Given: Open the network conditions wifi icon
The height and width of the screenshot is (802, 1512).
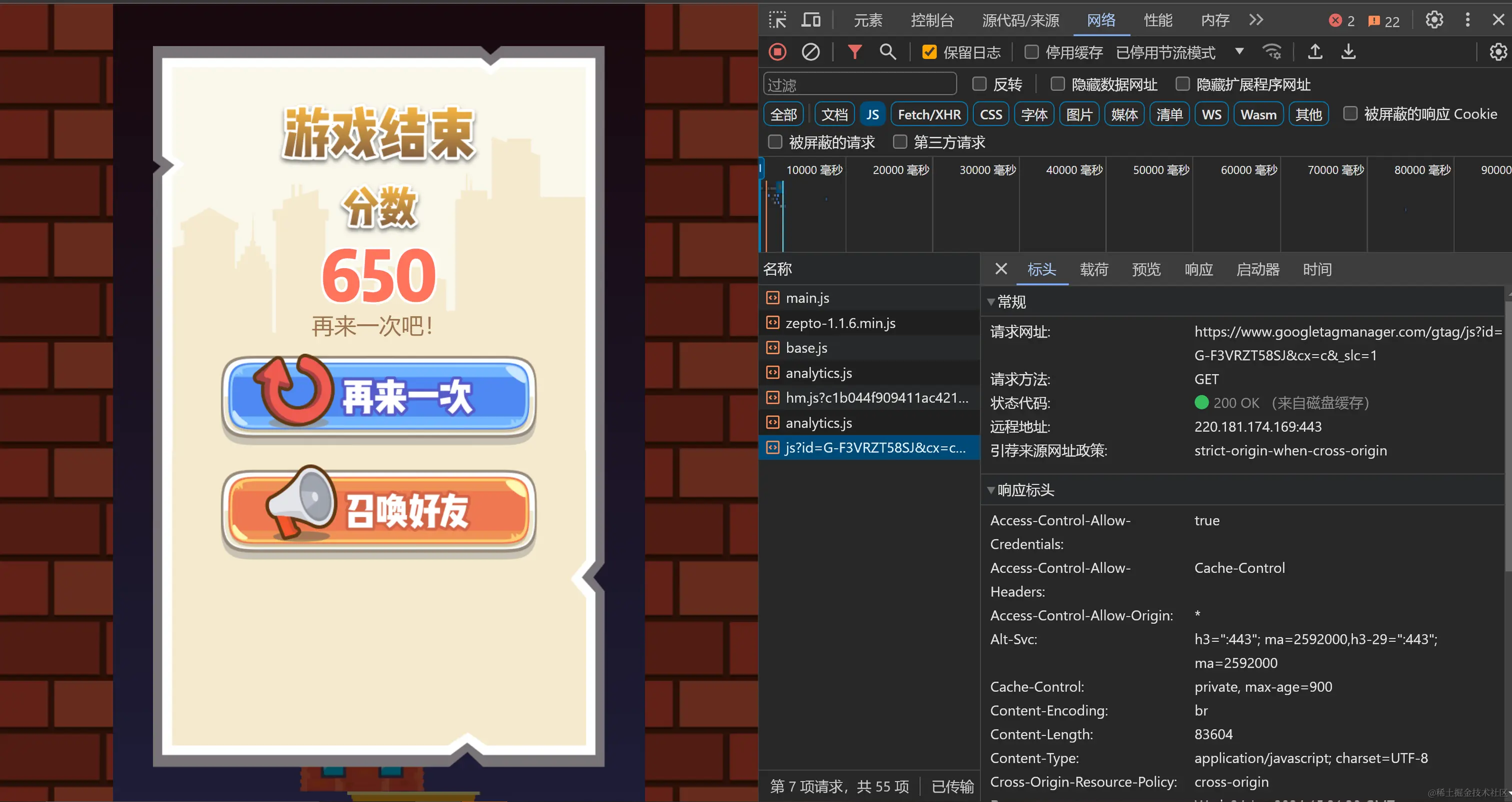Looking at the screenshot, I should 1272,52.
